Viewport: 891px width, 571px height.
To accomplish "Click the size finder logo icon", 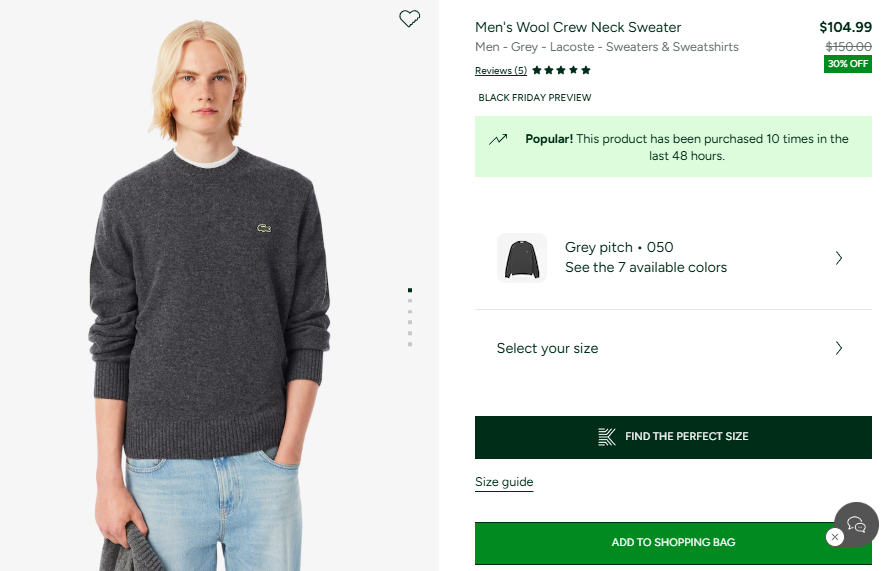I will click(x=607, y=437).
